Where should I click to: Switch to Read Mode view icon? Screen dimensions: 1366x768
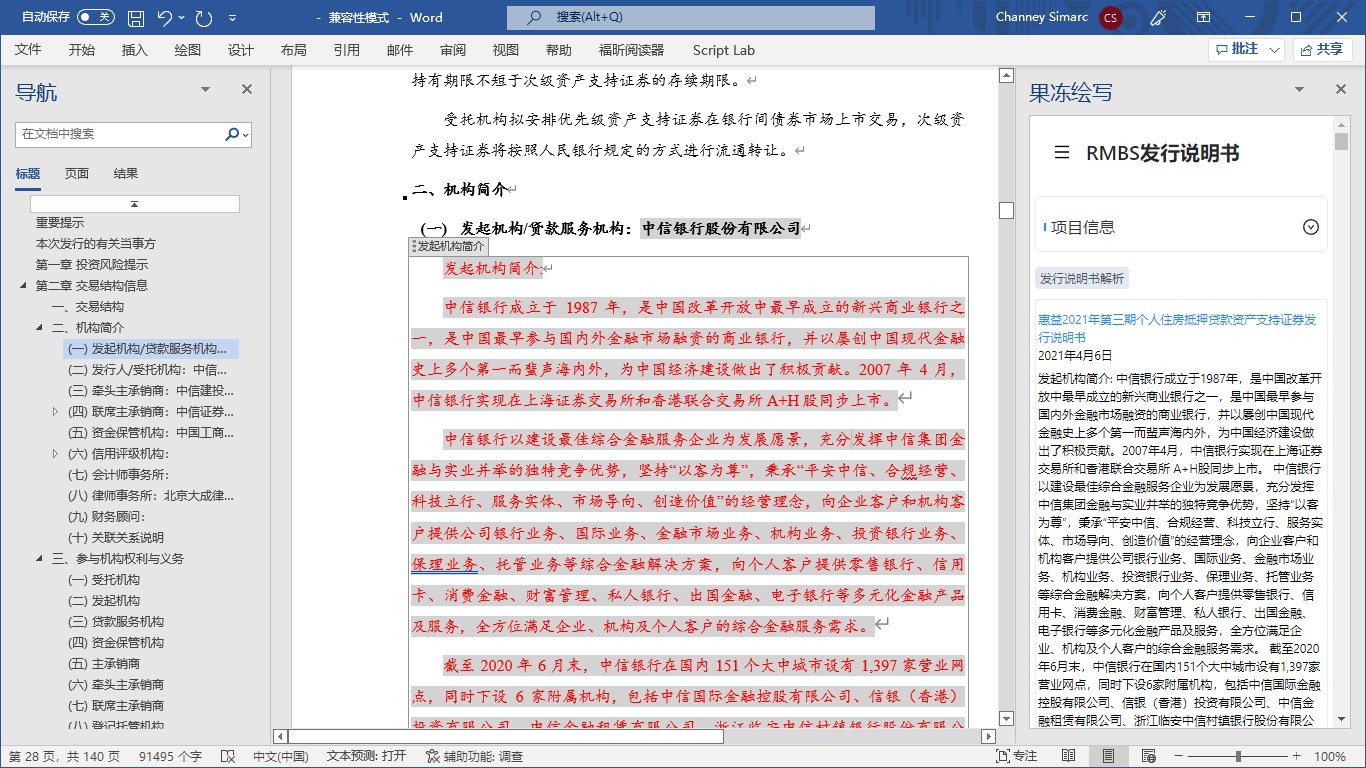1069,757
